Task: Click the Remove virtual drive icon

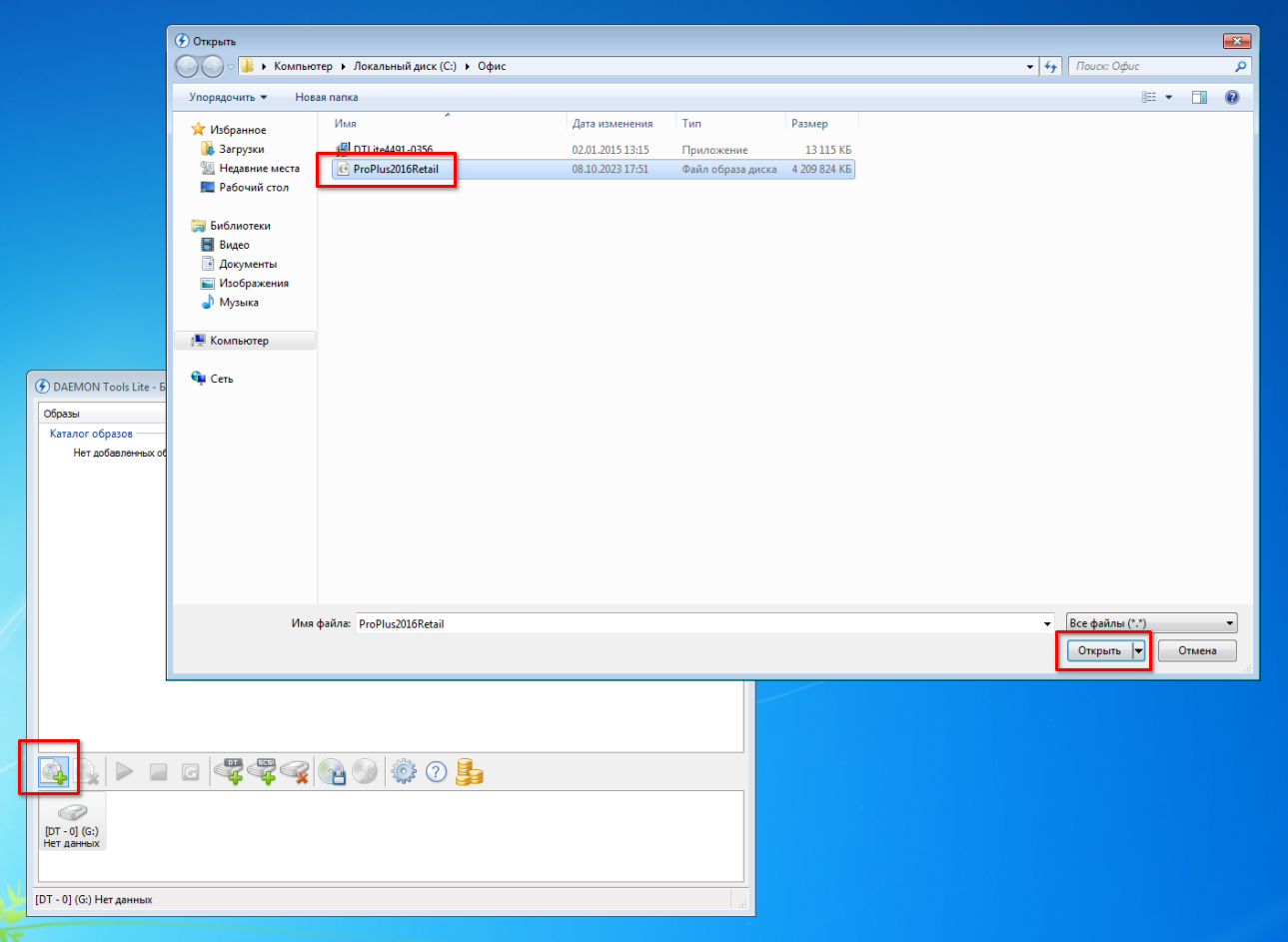Action: (295, 771)
